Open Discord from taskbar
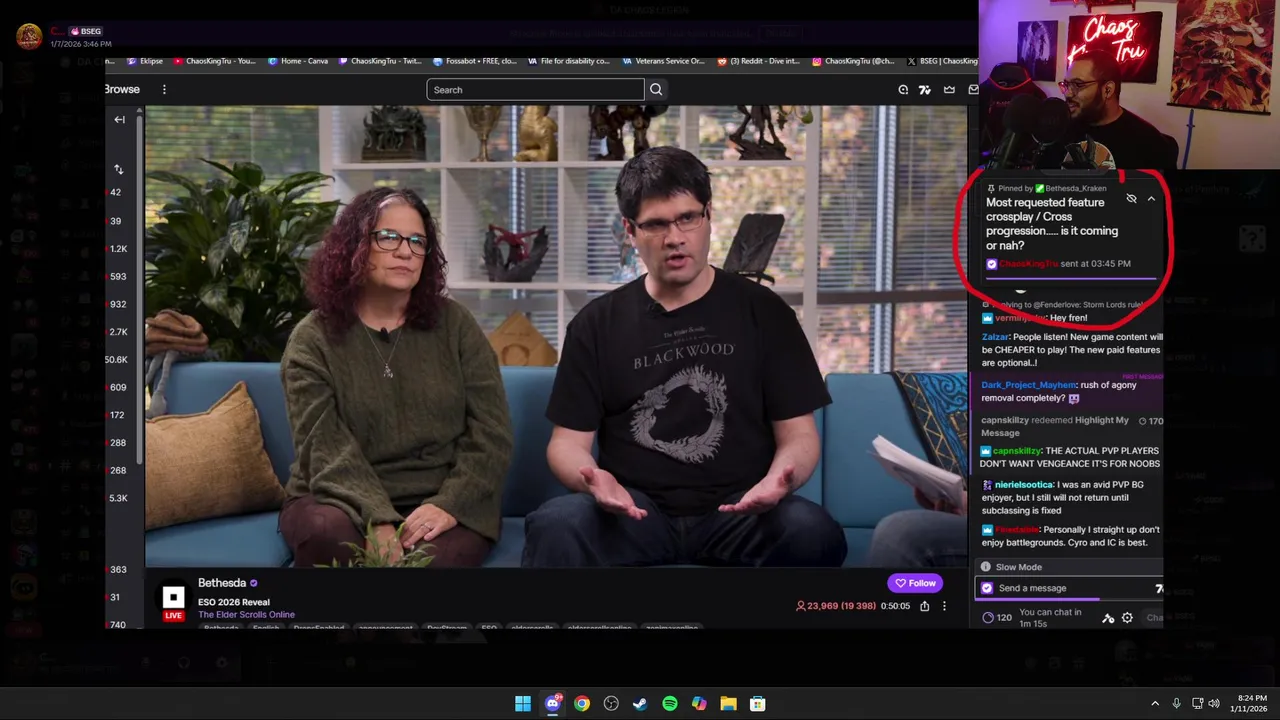 [x=552, y=704]
